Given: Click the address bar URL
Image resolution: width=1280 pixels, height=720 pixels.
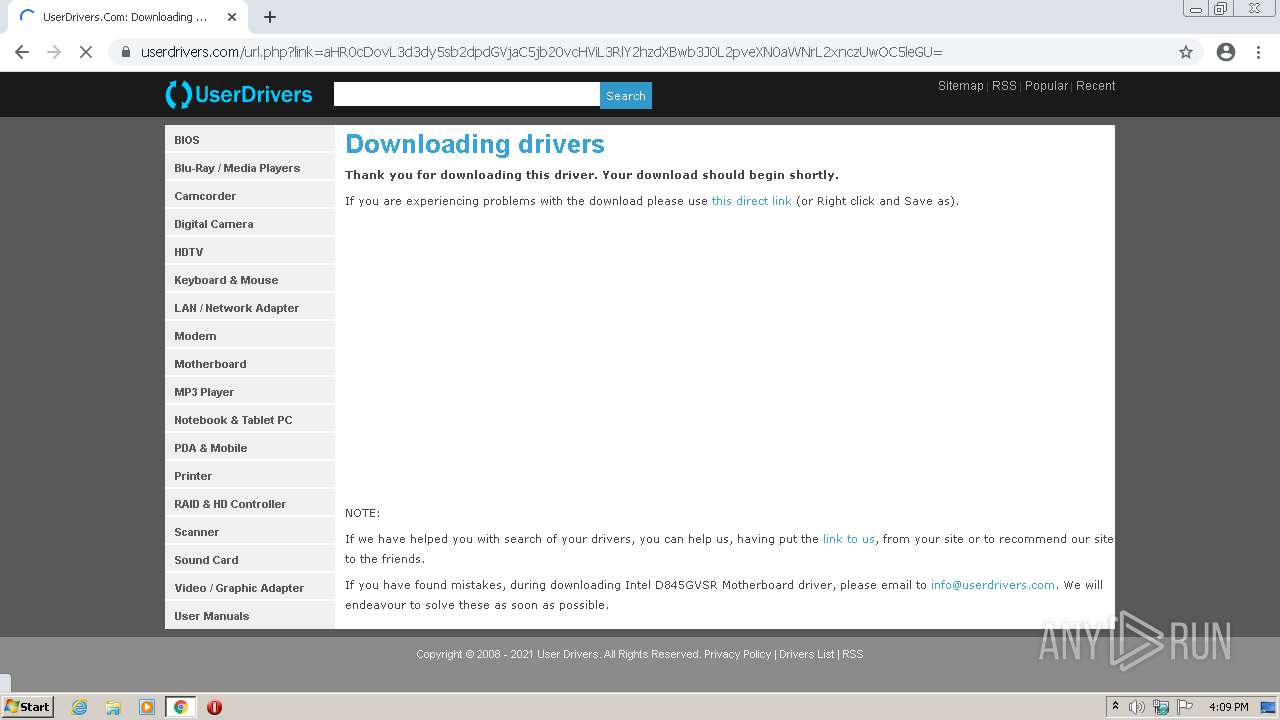Looking at the screenshot, I should (541, 52).
